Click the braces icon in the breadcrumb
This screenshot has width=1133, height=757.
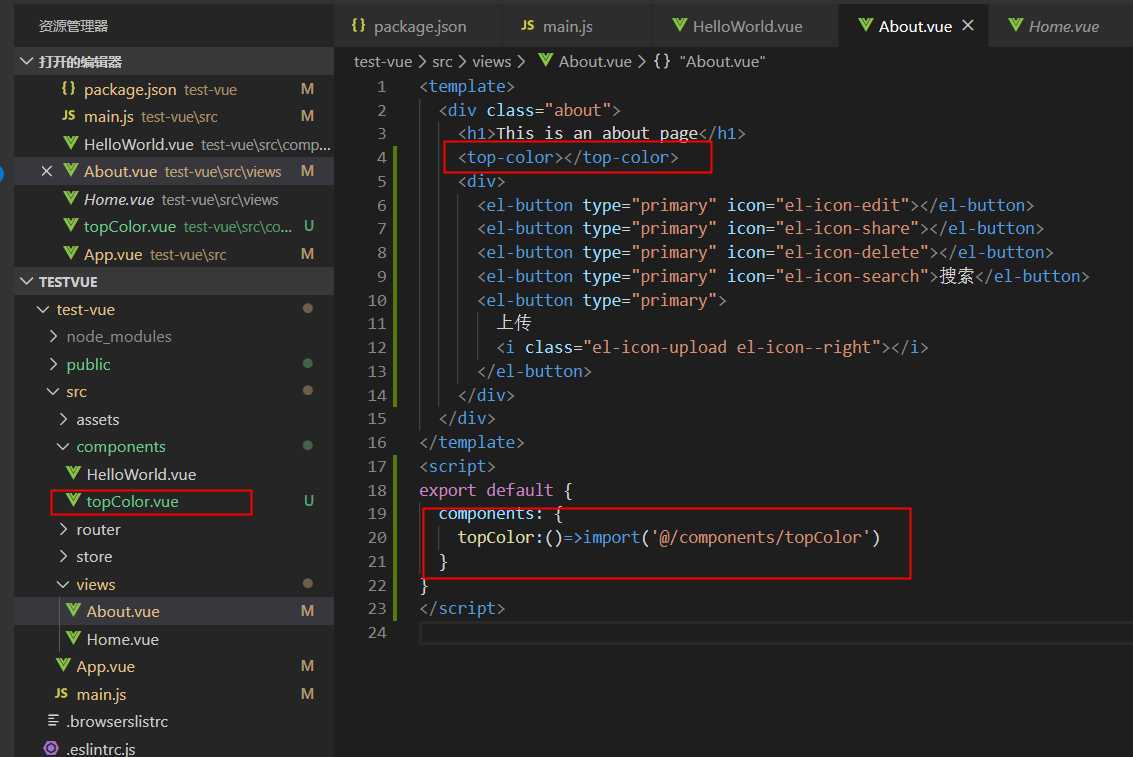point(661,61)
